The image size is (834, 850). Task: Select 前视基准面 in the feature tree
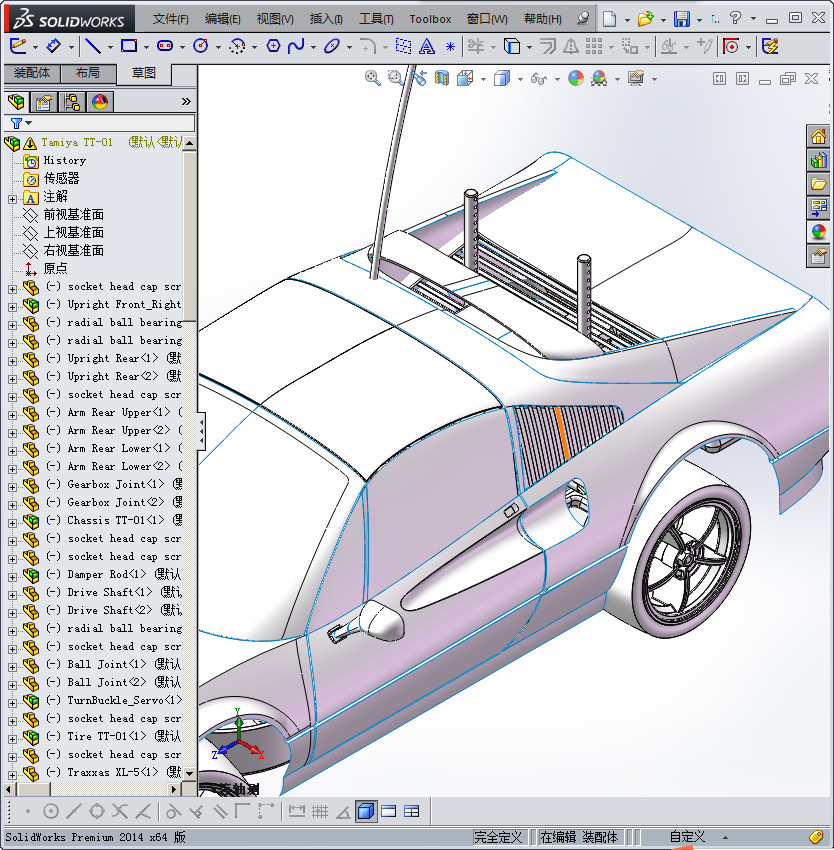(x=73, y=215)
